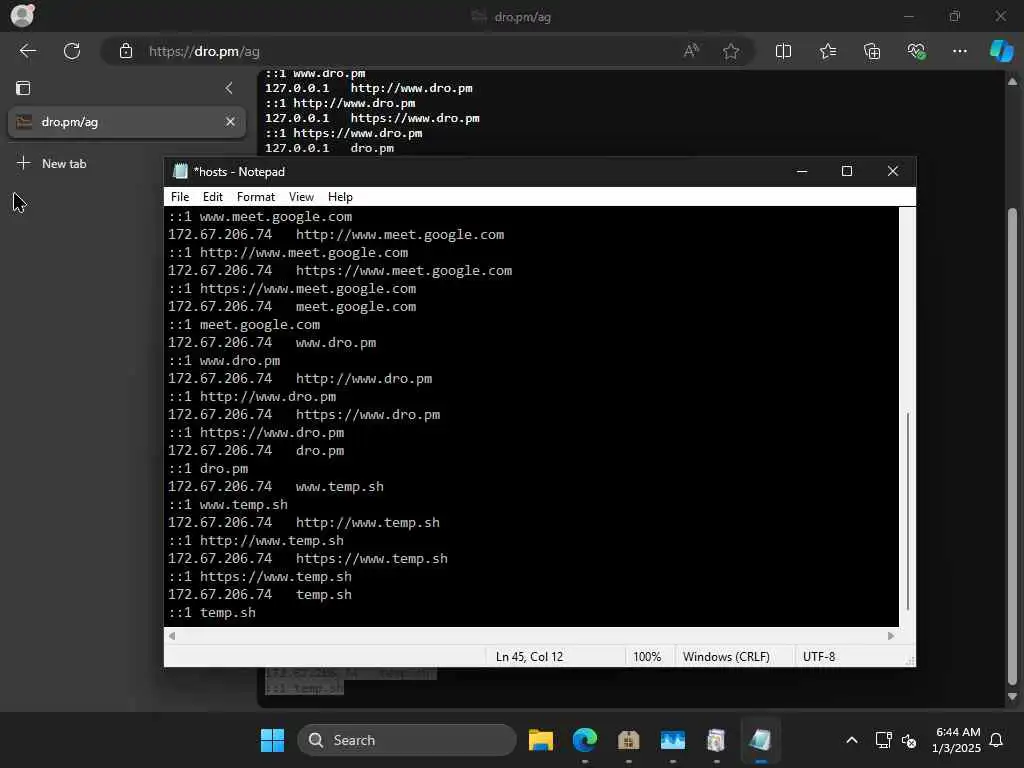Image resolution: width=1024 pixels, height=768 pixels.
Task: Click the browser scroll up arrow
Action: [x=1012, y=82]
